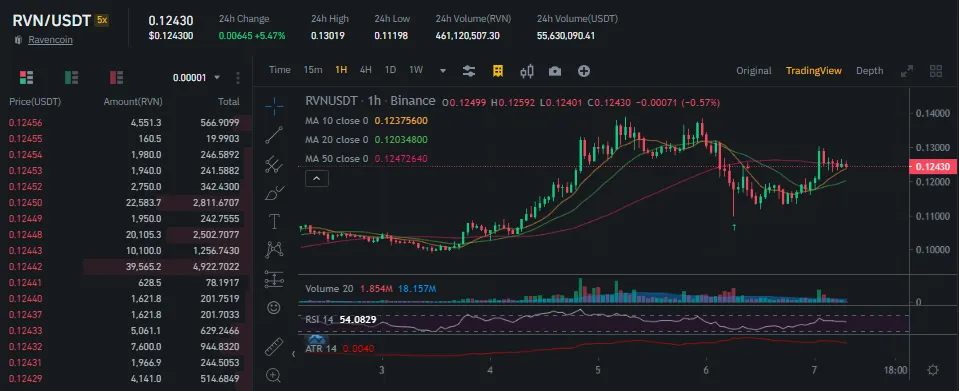Click the blue chart icon above ATR

[316, 339]
